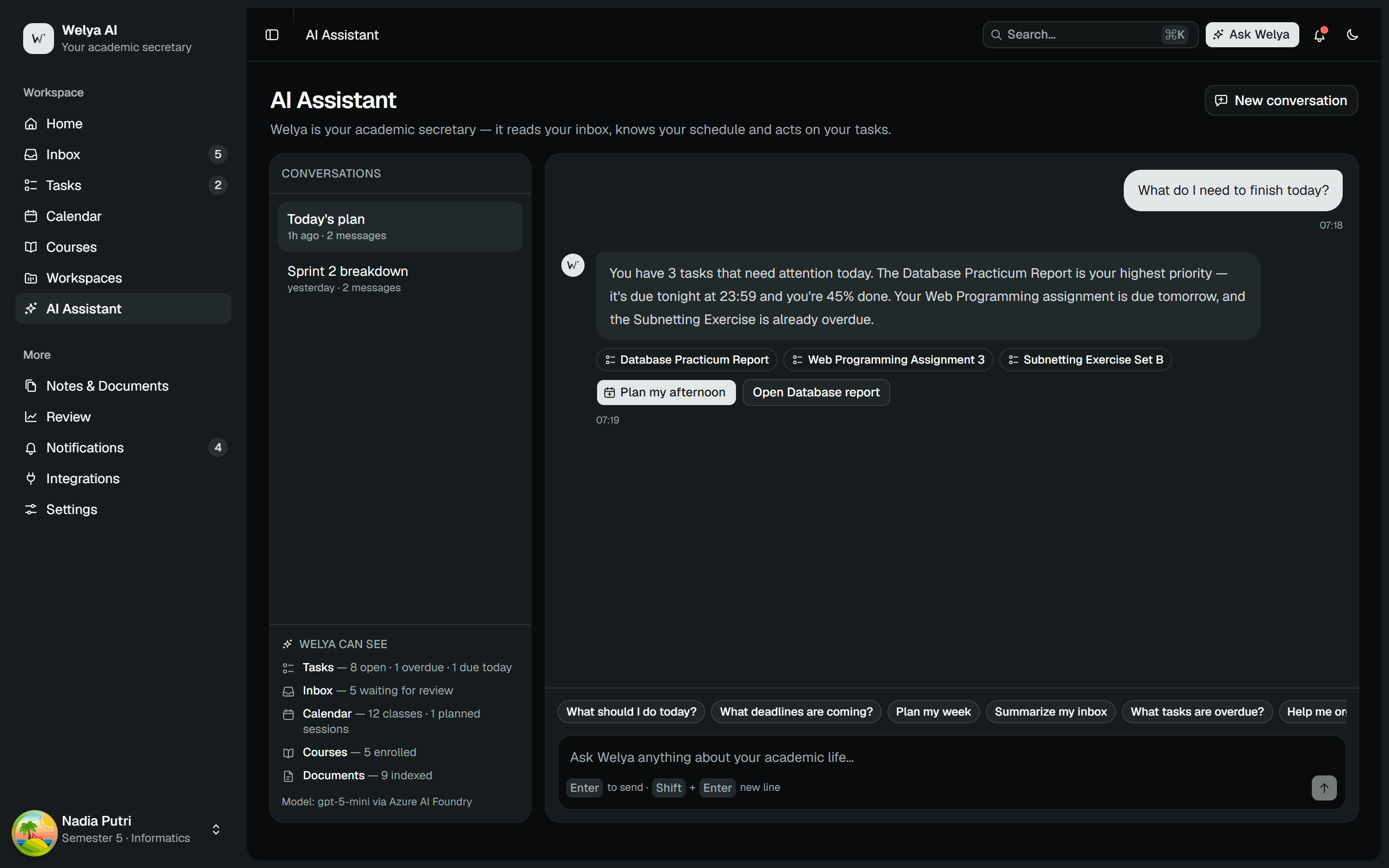Viewport: 1389px width, 868px height.
Task: Open Calendar in sidebar
Action: pyautogui.click(x=123, y=217)
